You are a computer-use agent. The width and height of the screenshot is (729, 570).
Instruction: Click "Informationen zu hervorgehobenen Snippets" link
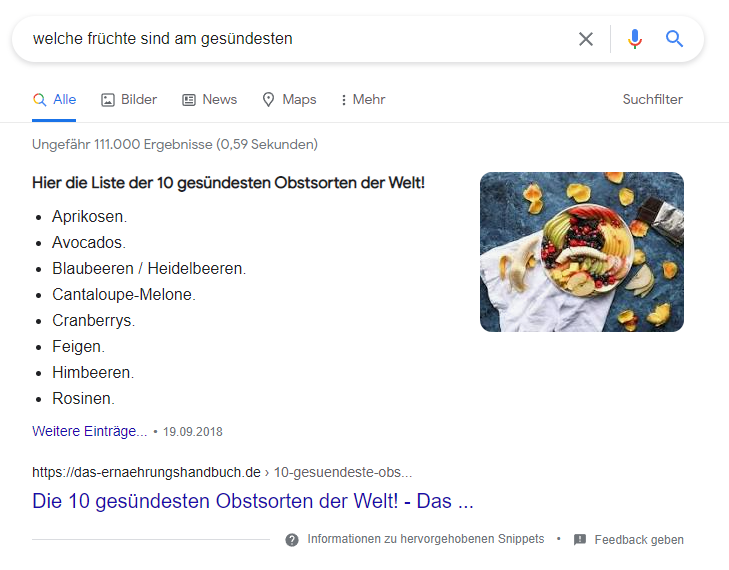coord(425,539)
